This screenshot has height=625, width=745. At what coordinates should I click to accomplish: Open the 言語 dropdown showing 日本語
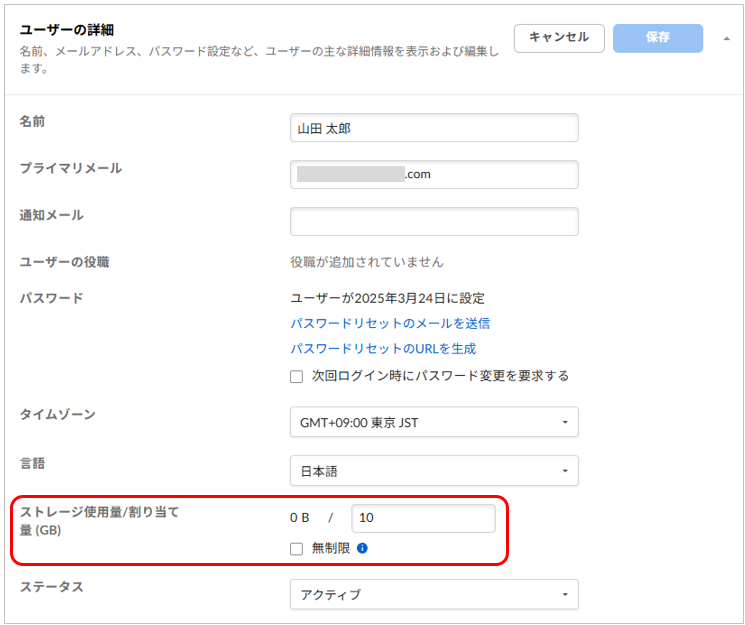point(433,470)
